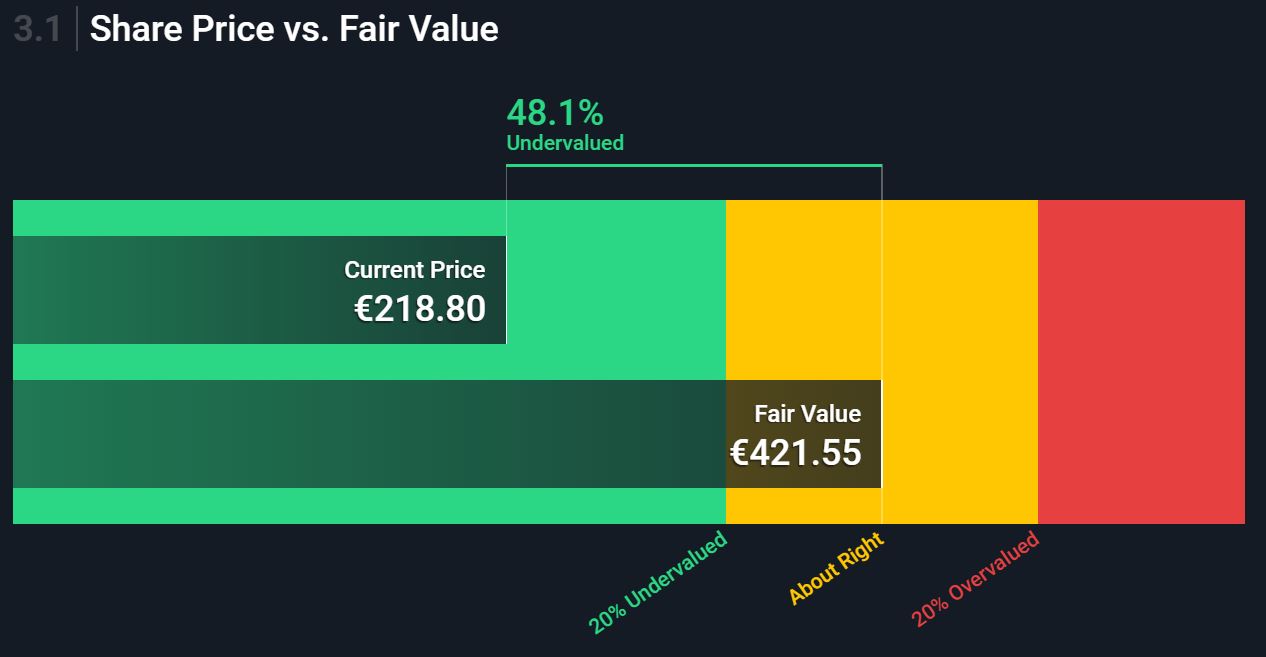Select the Current Price label text
The image size is (1266, 657).
point(414,270)
